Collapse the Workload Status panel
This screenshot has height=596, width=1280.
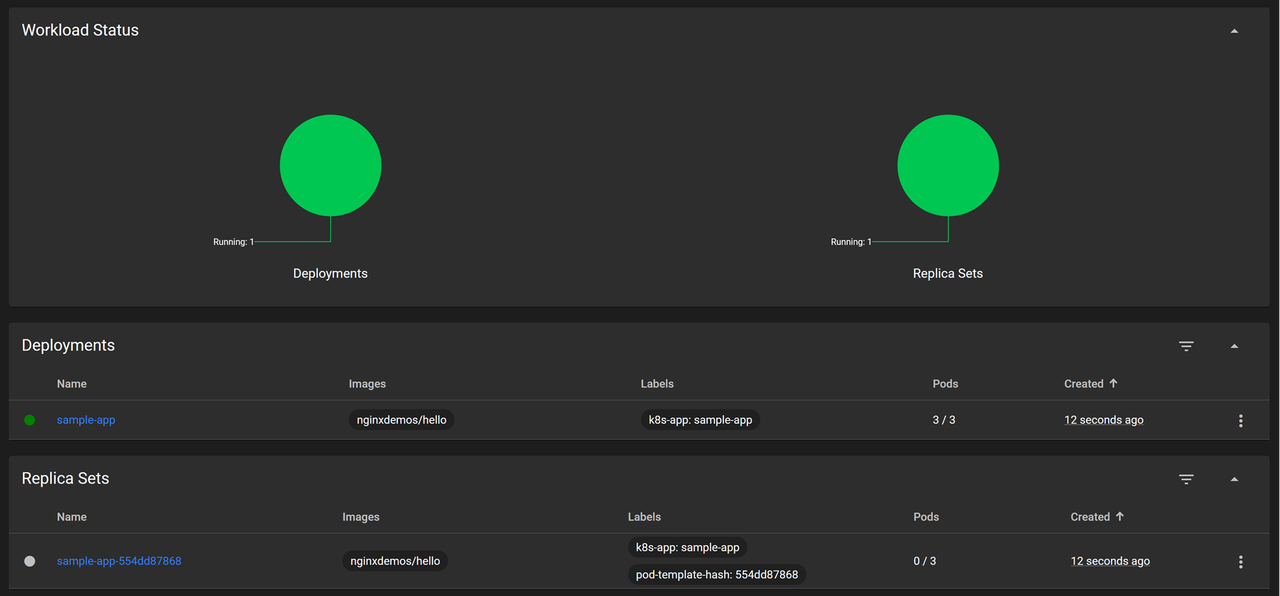coord(1234,31)
